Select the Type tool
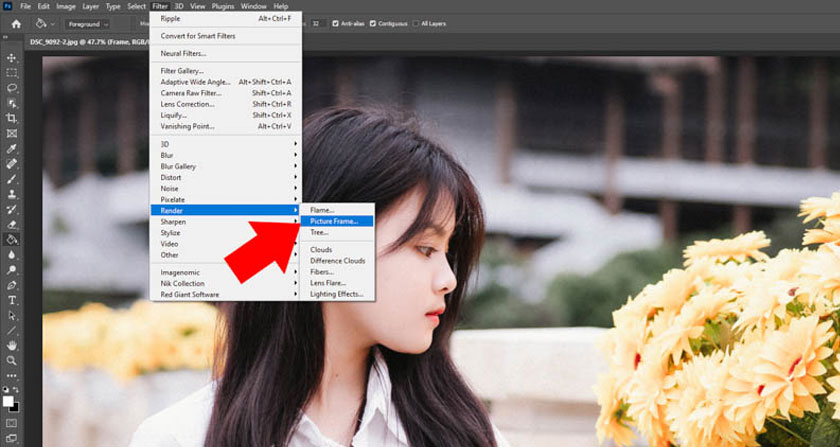 [12, 299]
